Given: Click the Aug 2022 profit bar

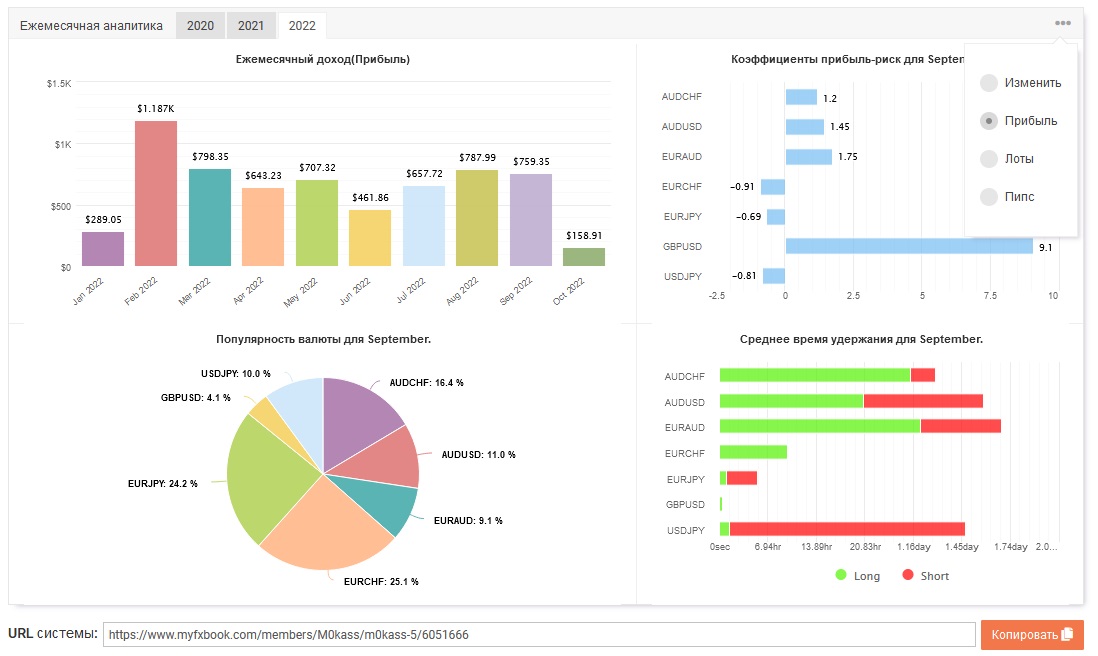Looking at the screenshot, I should coord(477,218).
